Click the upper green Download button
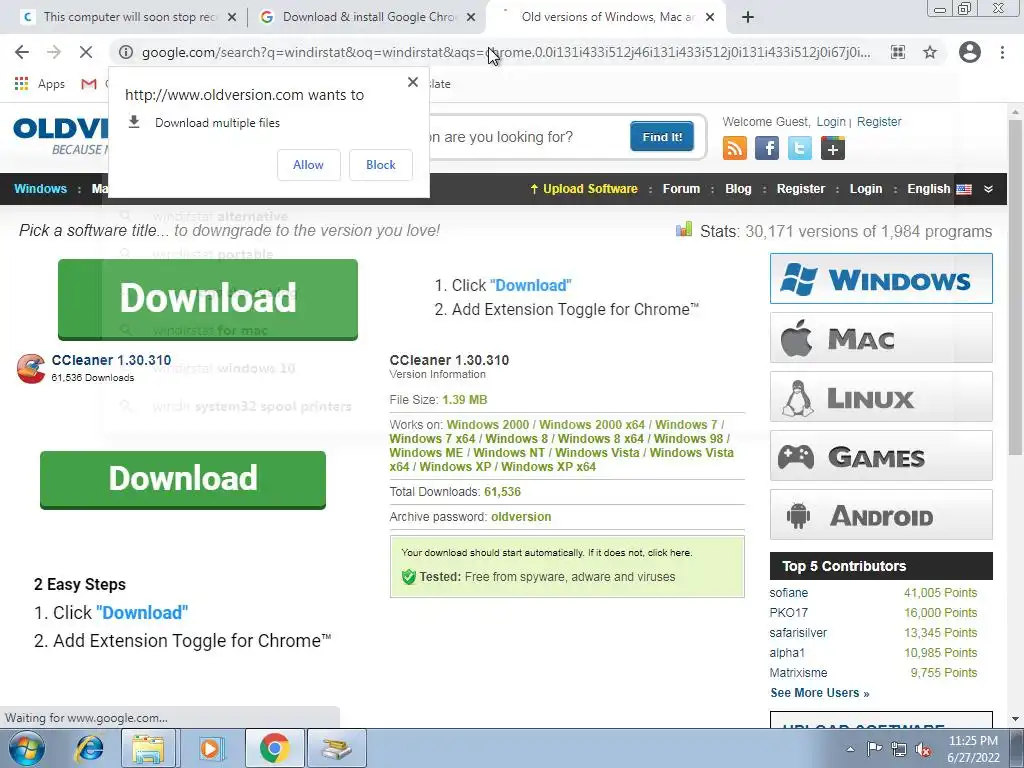This screenshot has height=768, width=1024. [208, 299]
